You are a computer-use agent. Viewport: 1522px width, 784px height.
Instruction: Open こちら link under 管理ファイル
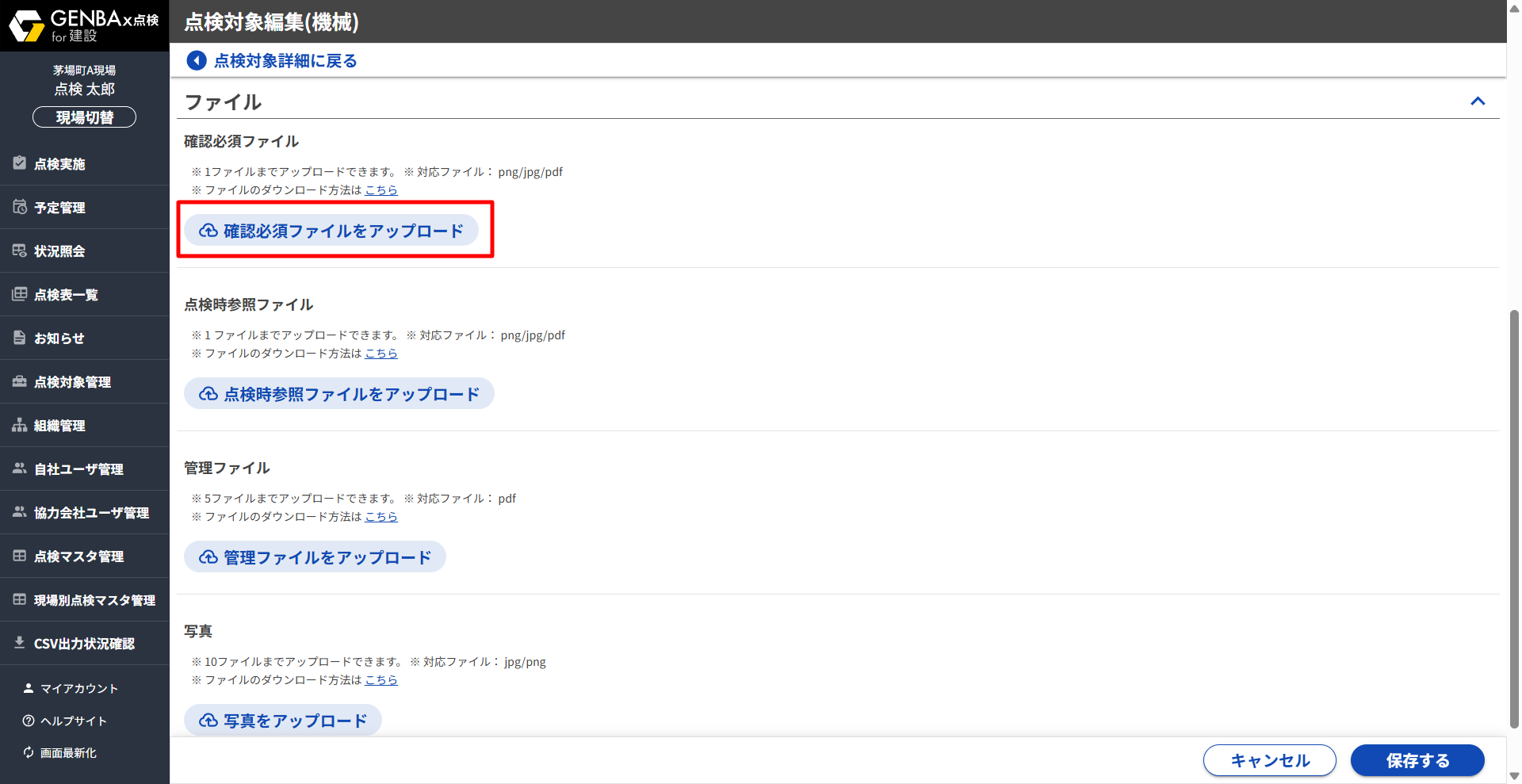click(x=381, y=517)
